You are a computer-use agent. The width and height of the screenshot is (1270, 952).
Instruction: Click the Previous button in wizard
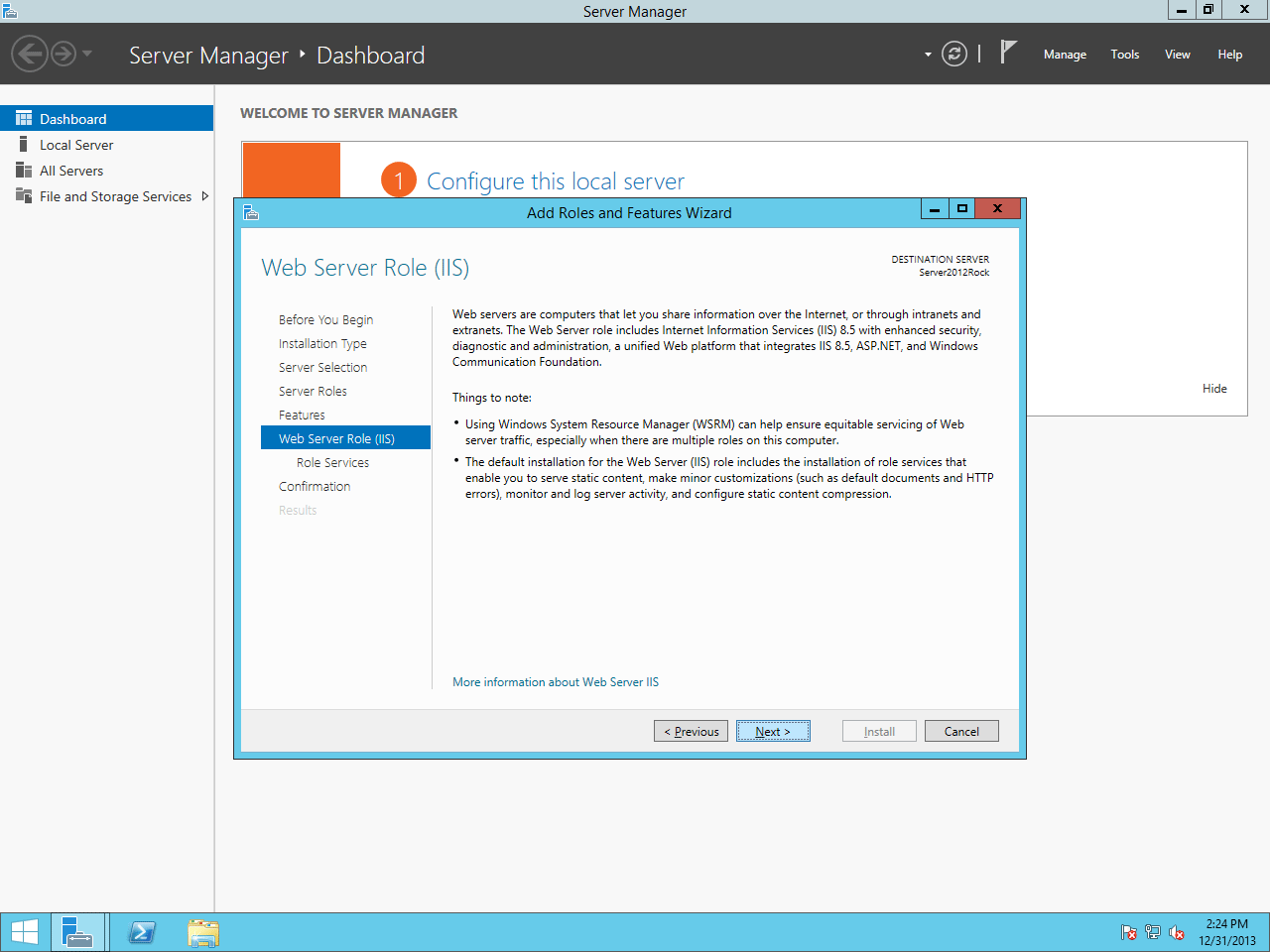pos(692,731)
